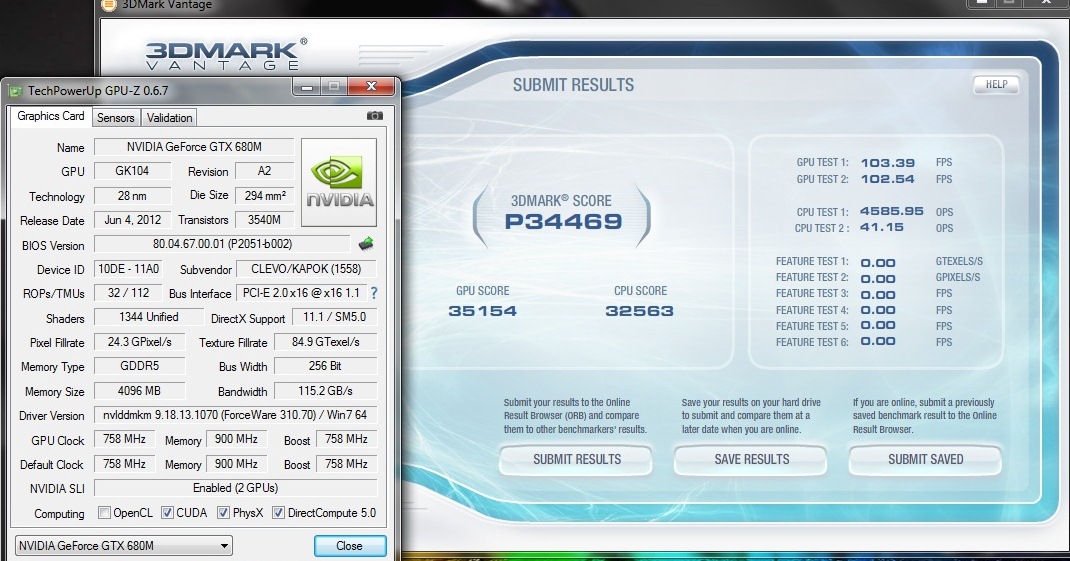Open the NVIDIA GeForce GTX 680M GPU dropdown
Image resolution: width=1070 pixels, height=561 pixels.
124,545
